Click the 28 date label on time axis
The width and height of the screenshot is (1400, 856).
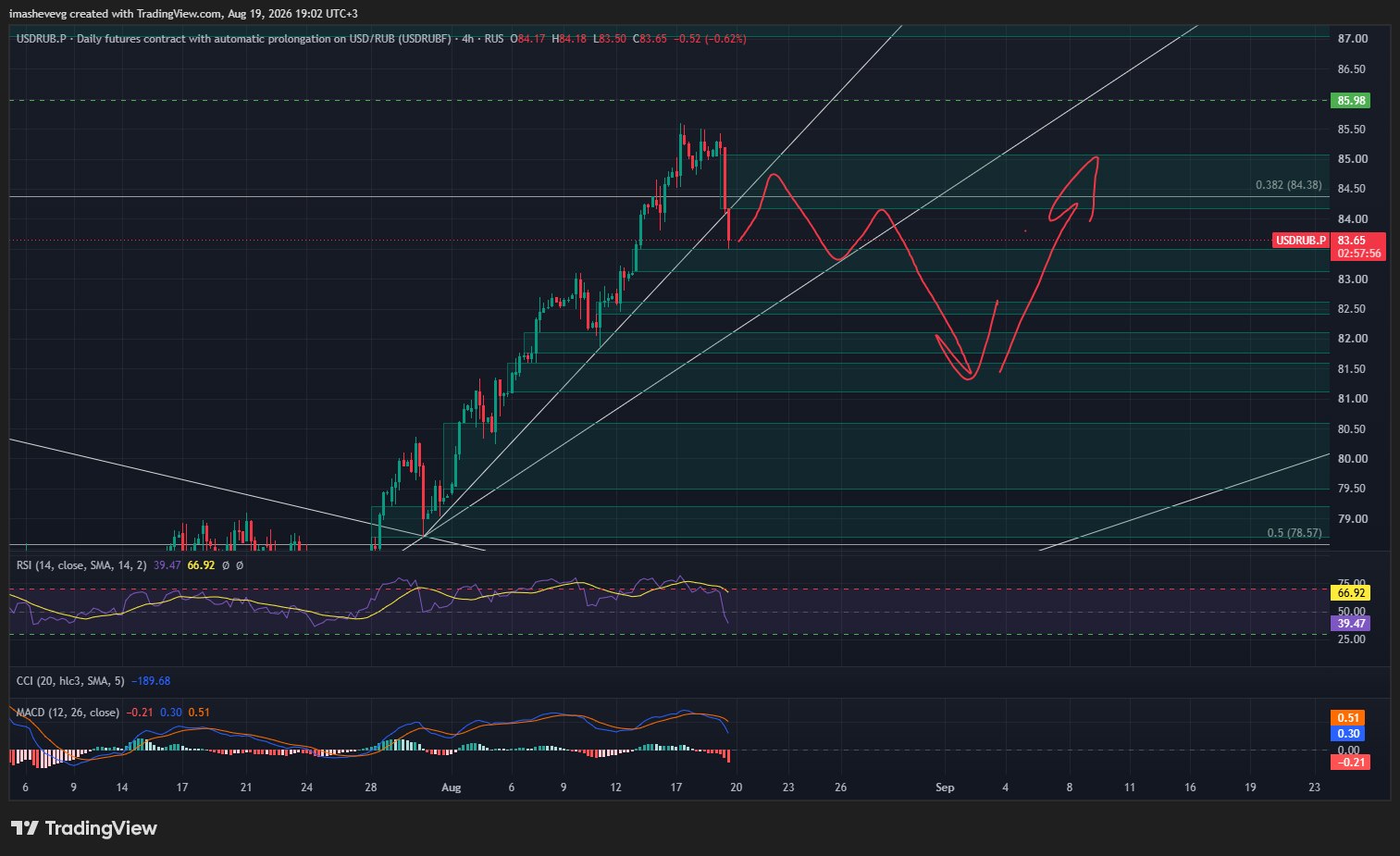click(x=371, y=788)
